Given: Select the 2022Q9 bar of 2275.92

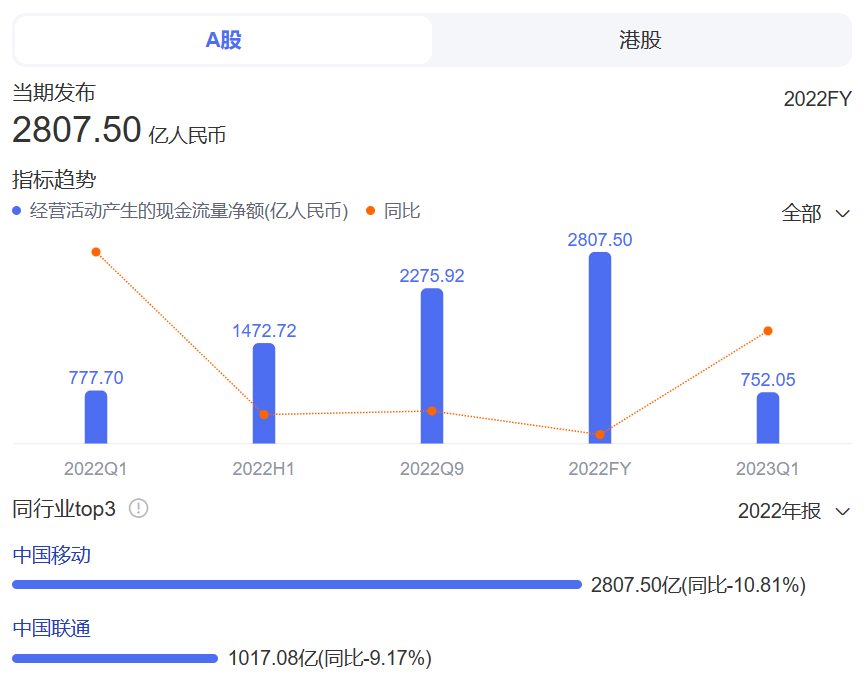Looking at the screenshot, I should 432,366.
